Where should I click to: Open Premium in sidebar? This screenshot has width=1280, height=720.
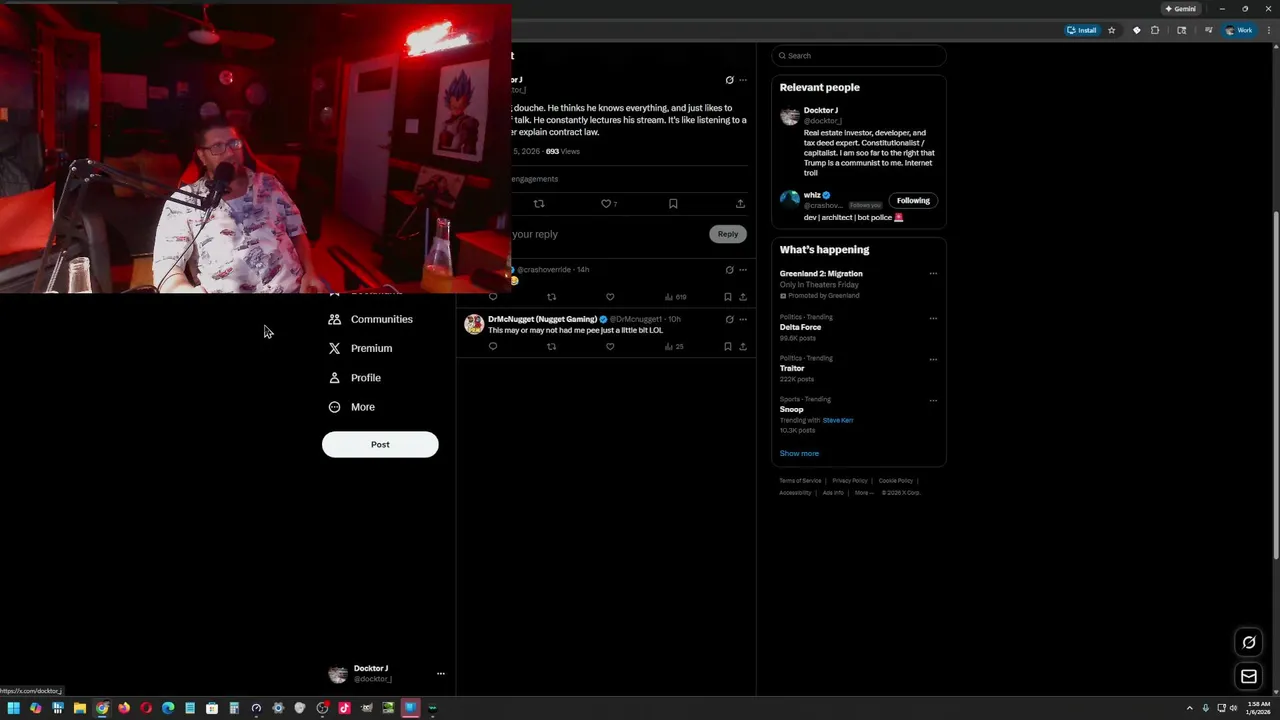[x=361, y=348]
